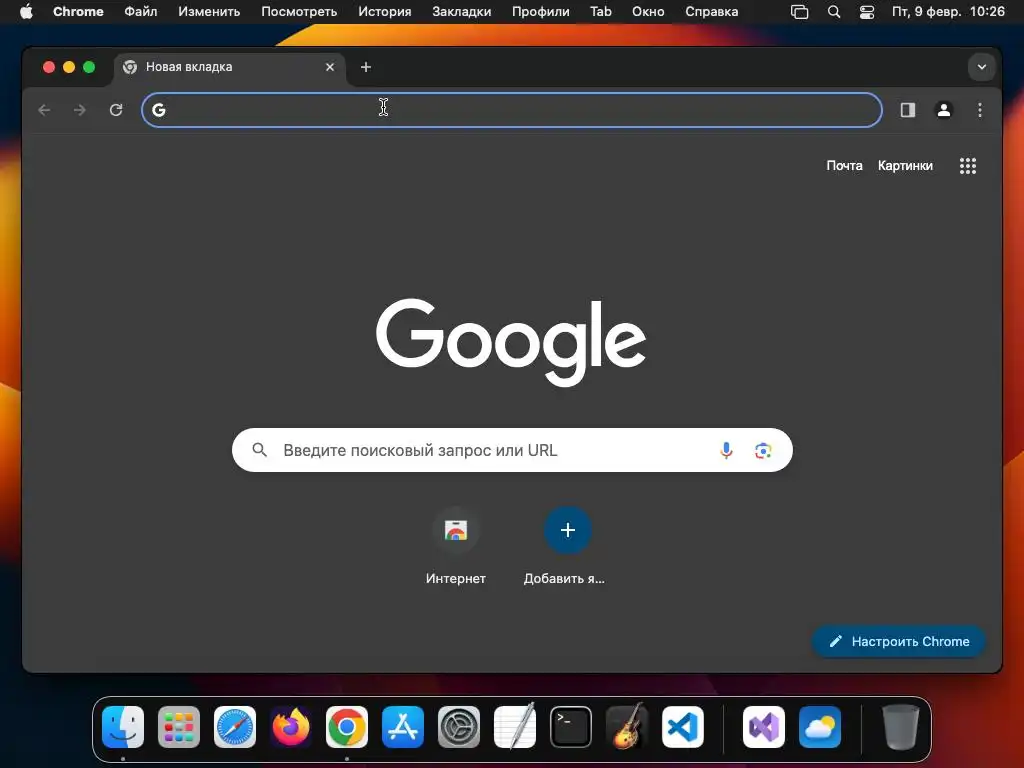This screenshot has height=768, width=1024.
Task: Click the Google logo
Action: tap(511, 342)
